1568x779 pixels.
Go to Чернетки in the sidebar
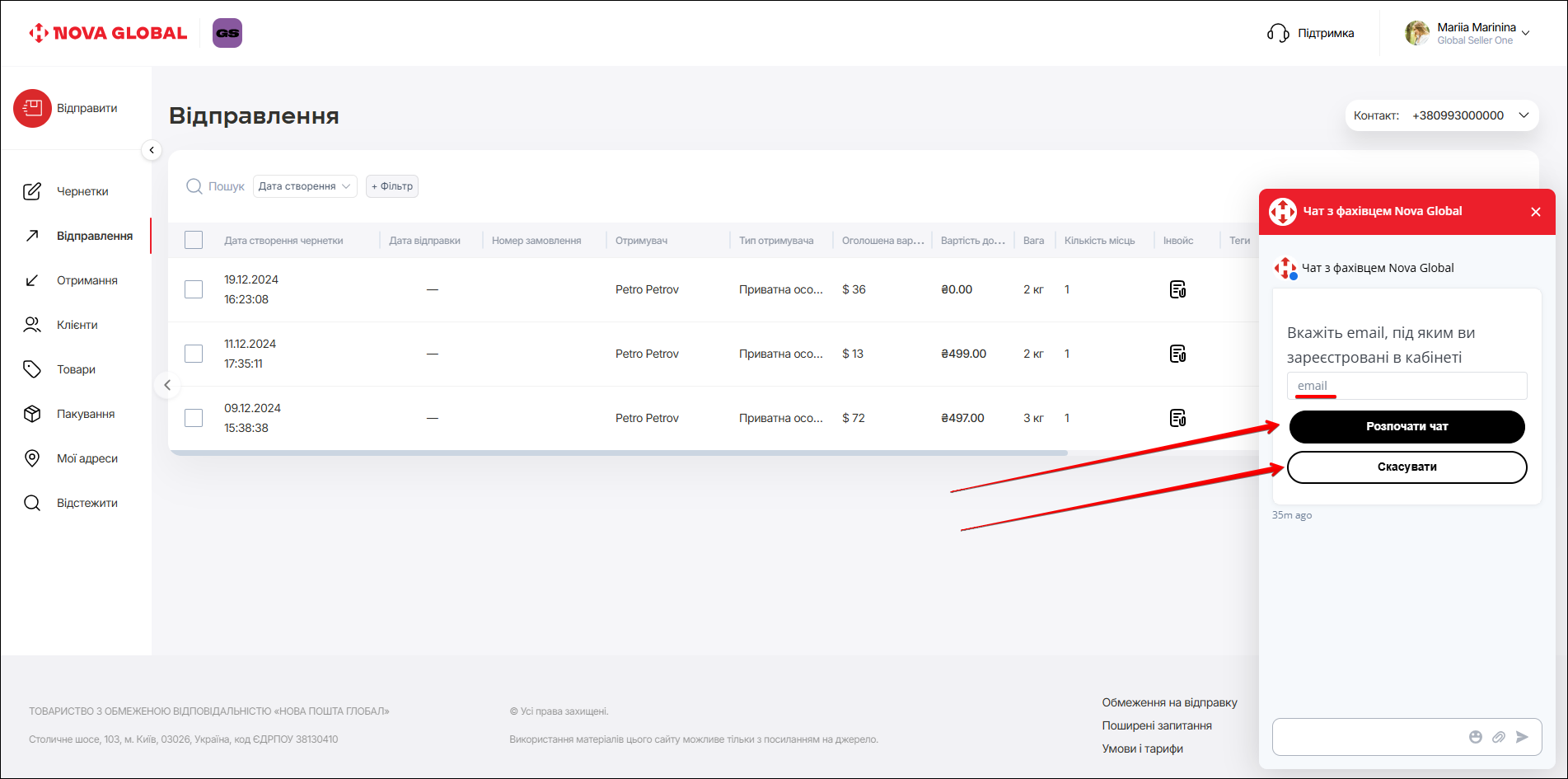tap(82, 191)
